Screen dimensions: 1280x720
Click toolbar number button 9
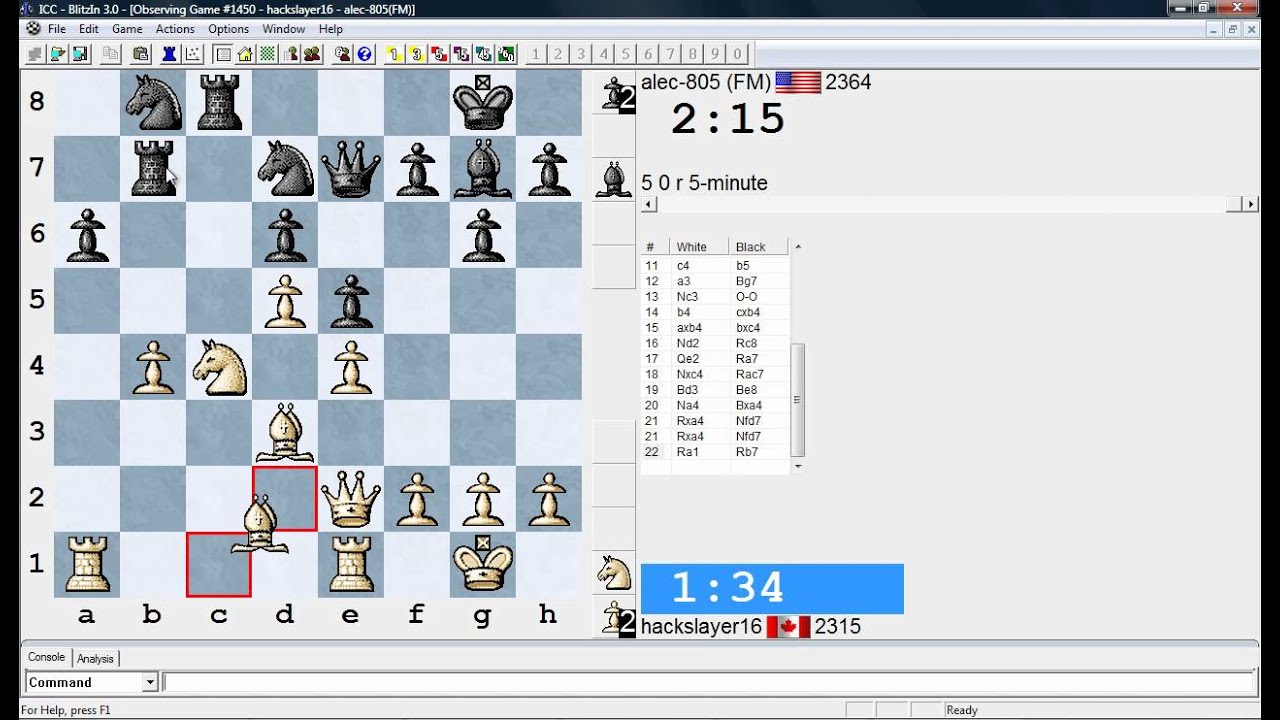tap(716, 54)
